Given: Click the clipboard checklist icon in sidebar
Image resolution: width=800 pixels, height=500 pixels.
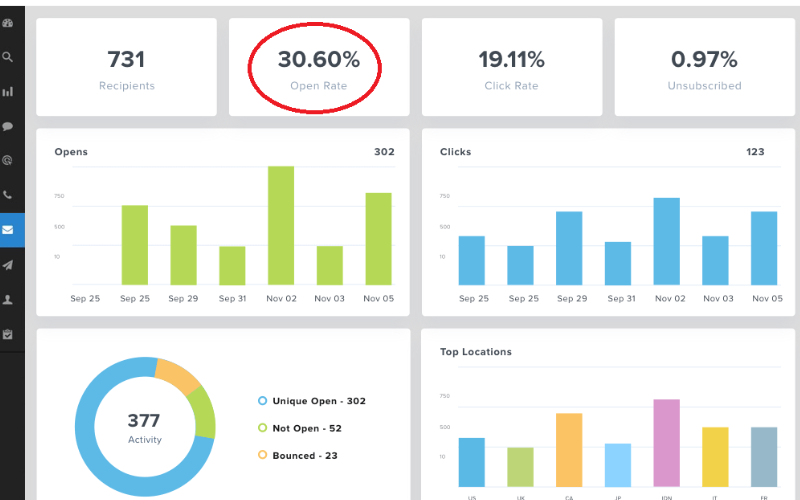Looking at the screenshot, I should [x=8, y=334].
